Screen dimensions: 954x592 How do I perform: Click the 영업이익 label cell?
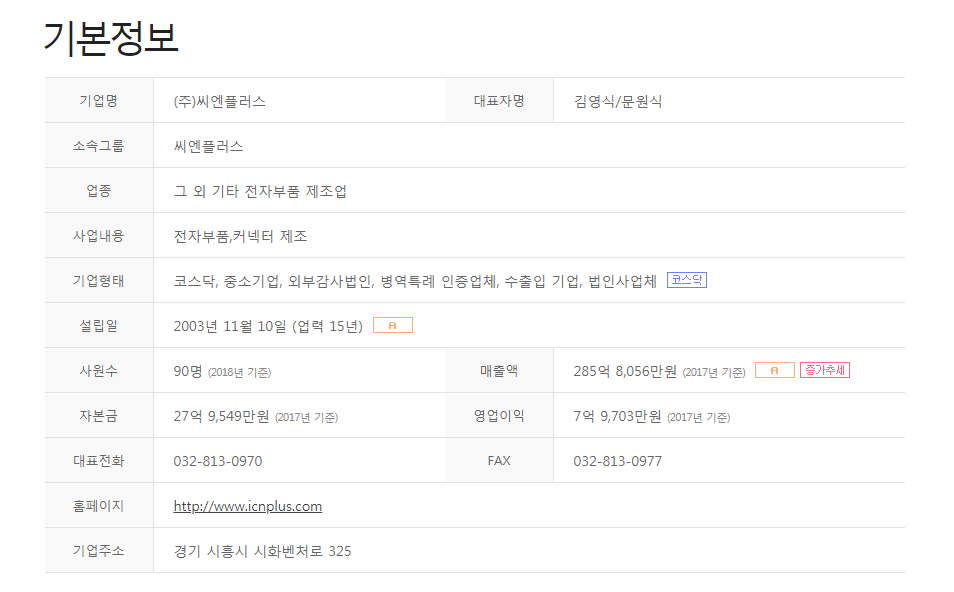point(500,416)
